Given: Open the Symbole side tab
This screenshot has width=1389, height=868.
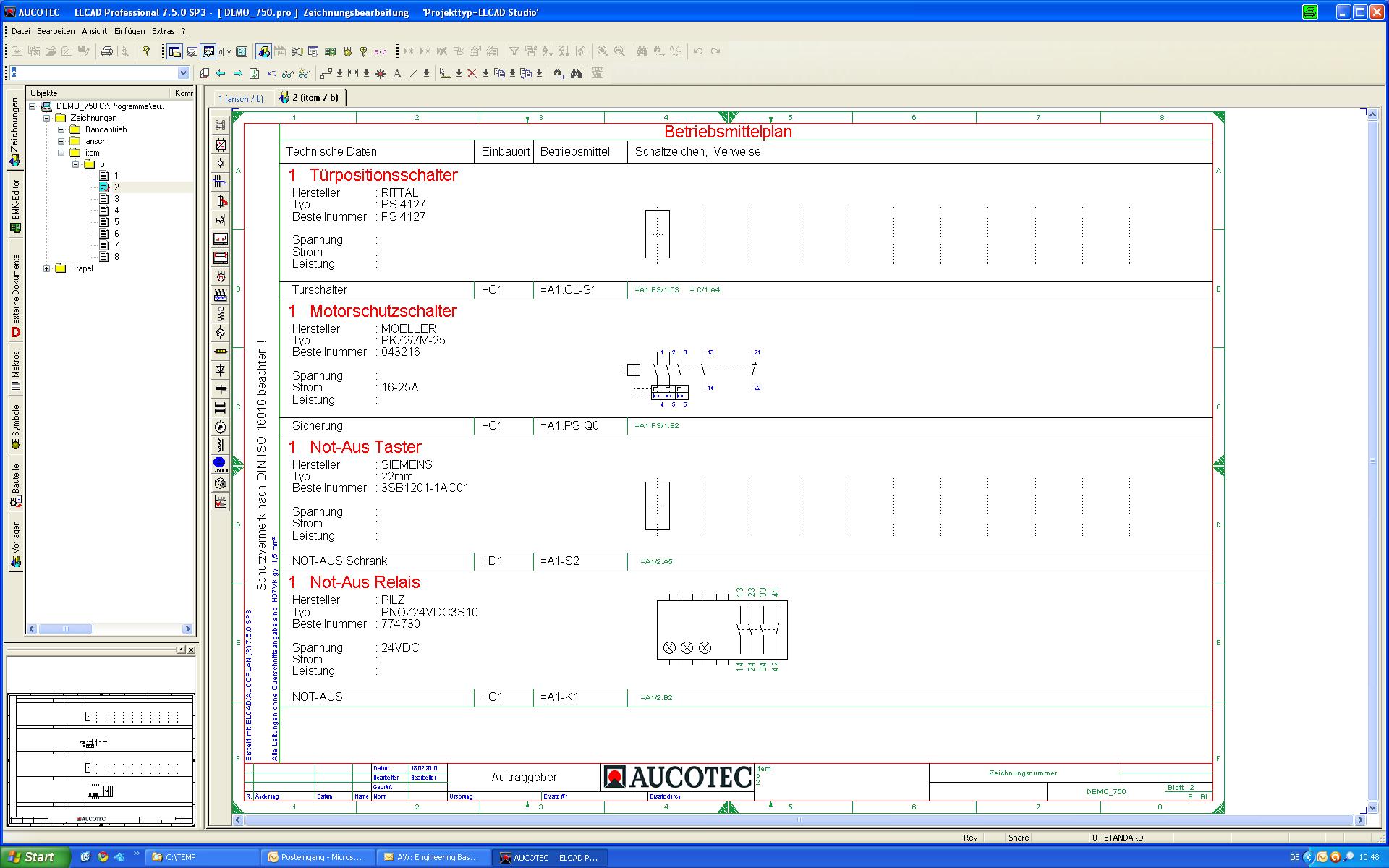Looking at the screenshot, I should coord(15,427).
